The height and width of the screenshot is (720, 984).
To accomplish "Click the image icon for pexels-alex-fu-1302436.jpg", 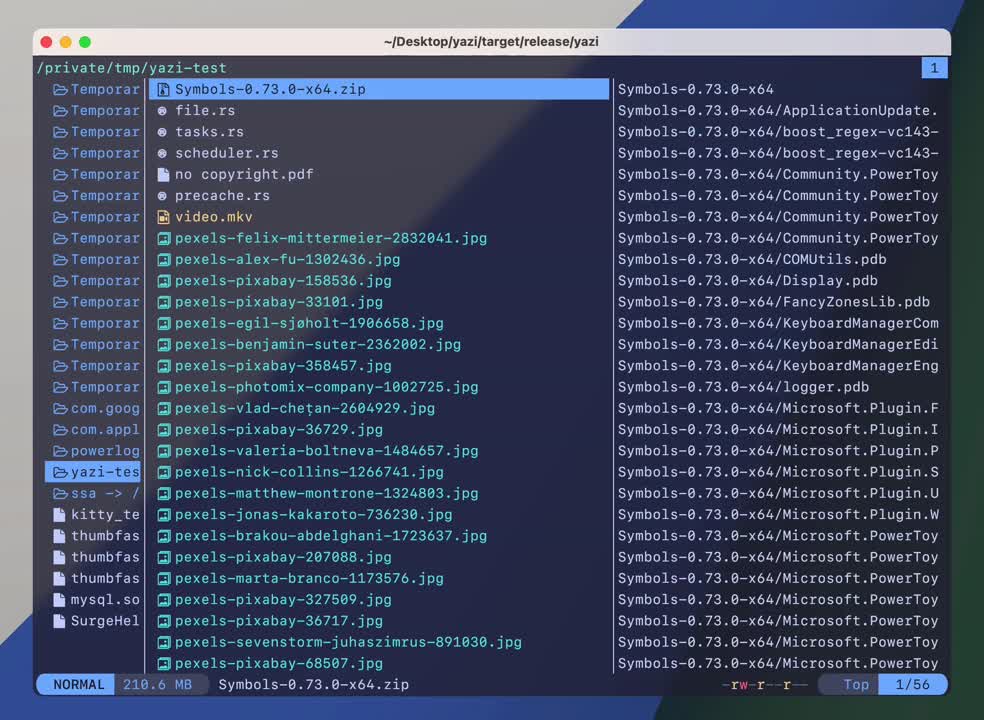I will tap(164, 260).
